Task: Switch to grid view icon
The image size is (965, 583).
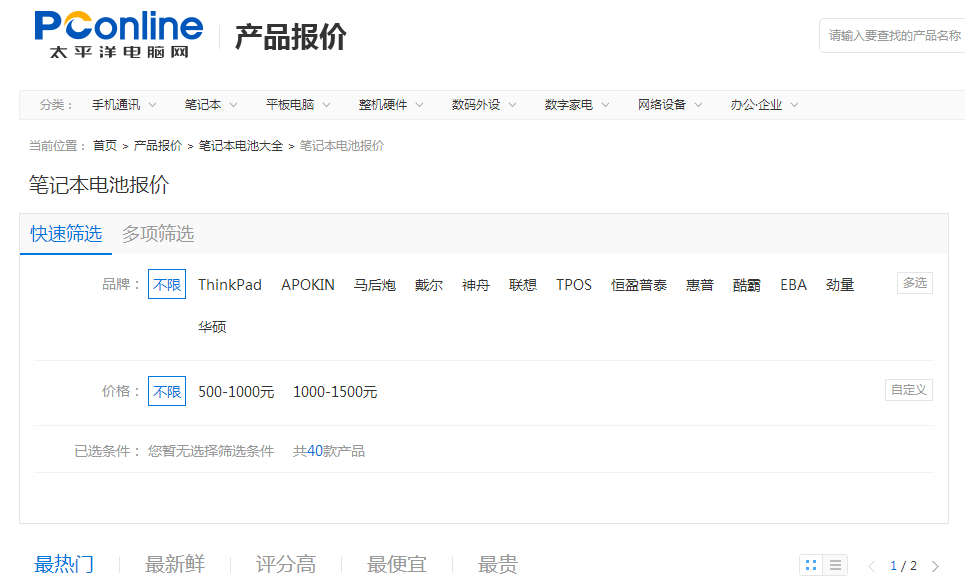Action: [811, 565]
